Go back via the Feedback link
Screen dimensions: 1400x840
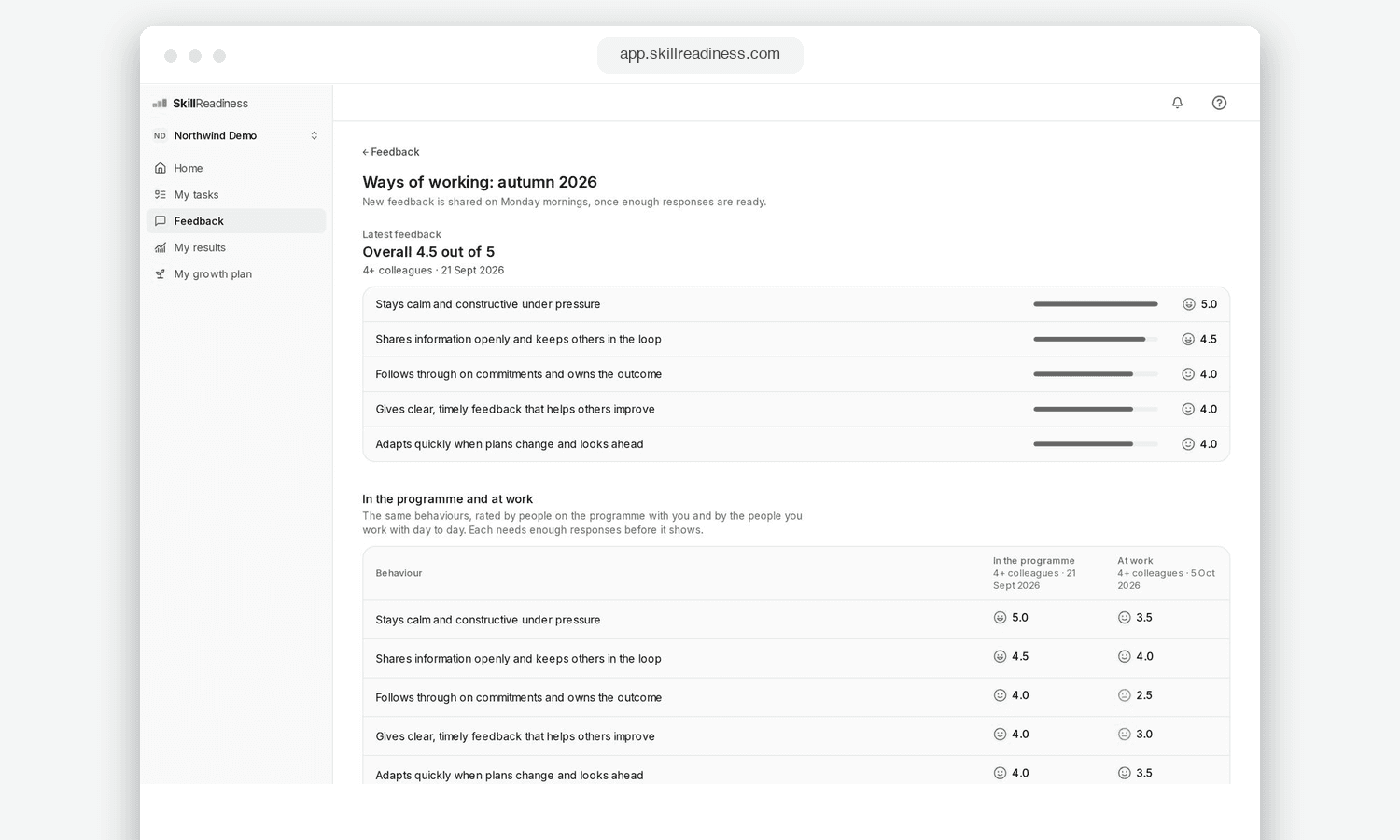coord(391,152)
